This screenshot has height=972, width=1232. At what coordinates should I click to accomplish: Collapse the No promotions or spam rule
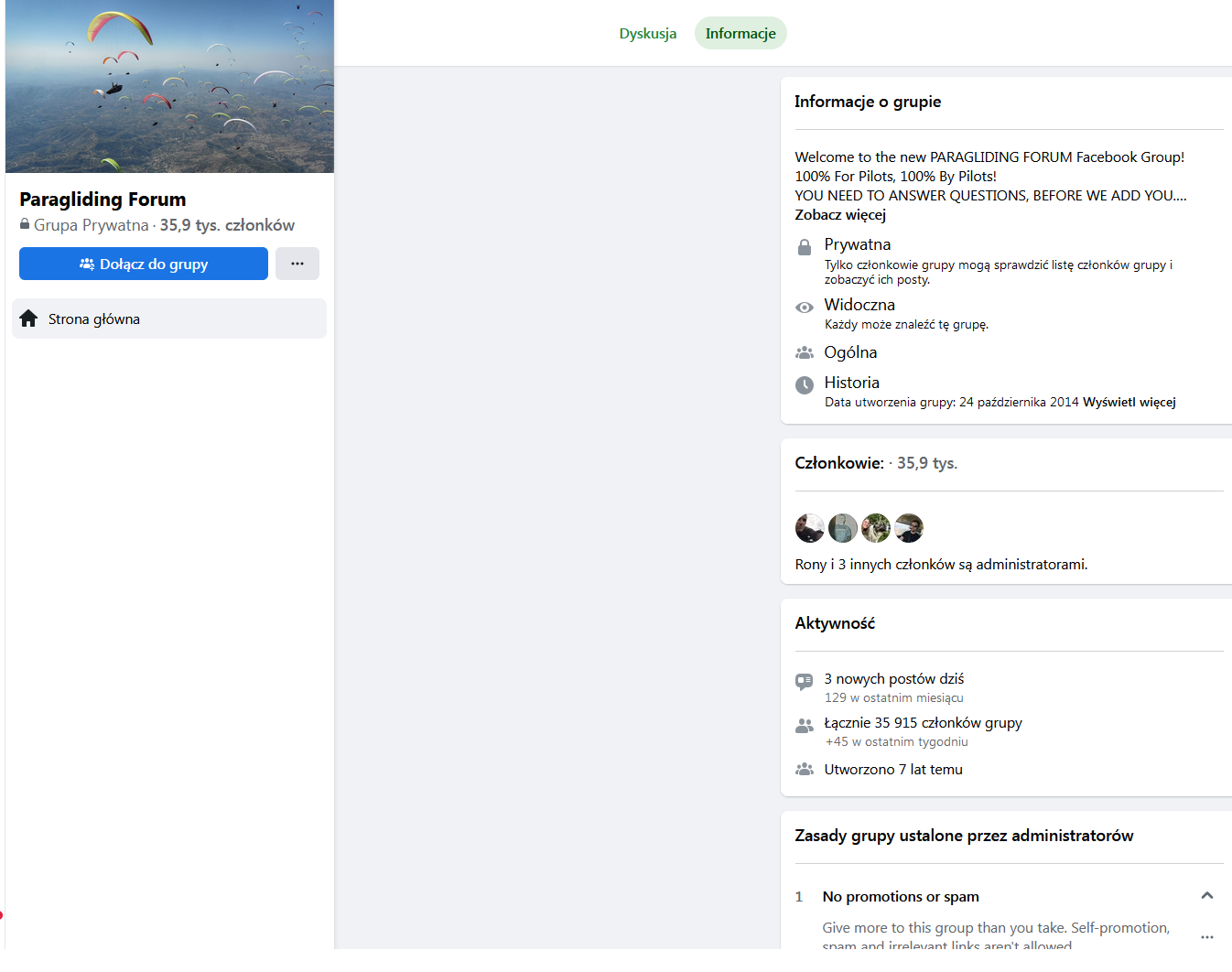coord(1207,896)
